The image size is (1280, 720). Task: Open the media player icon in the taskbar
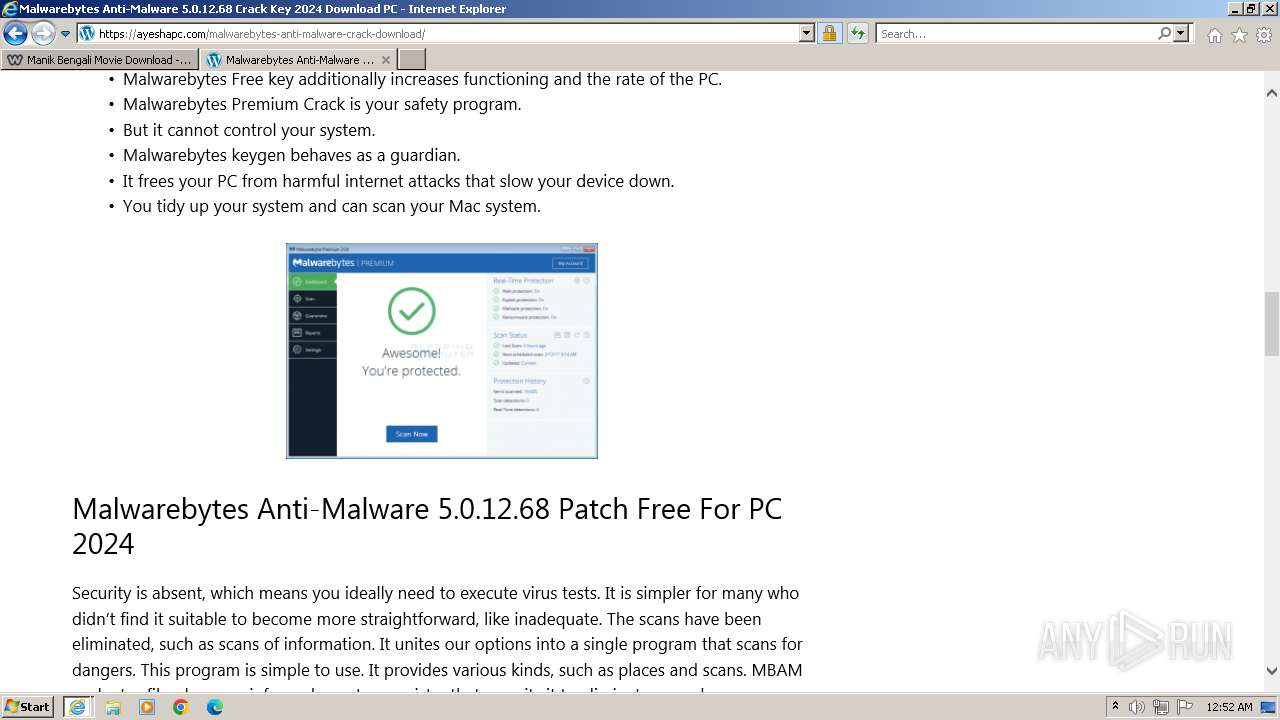point(147,707)
